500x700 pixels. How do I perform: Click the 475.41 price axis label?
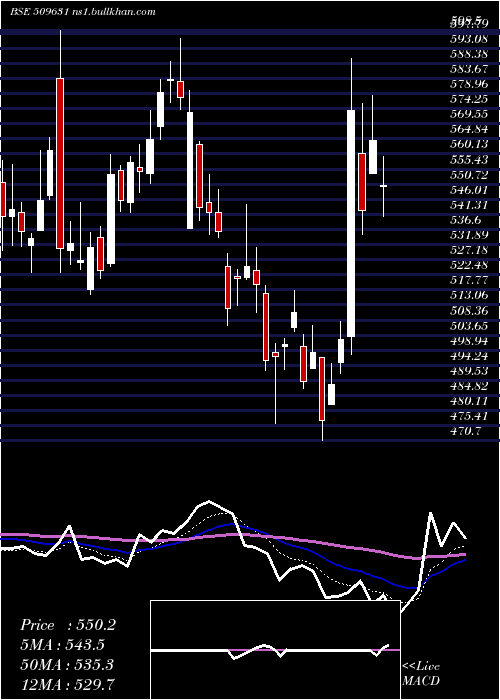(469, 417)
